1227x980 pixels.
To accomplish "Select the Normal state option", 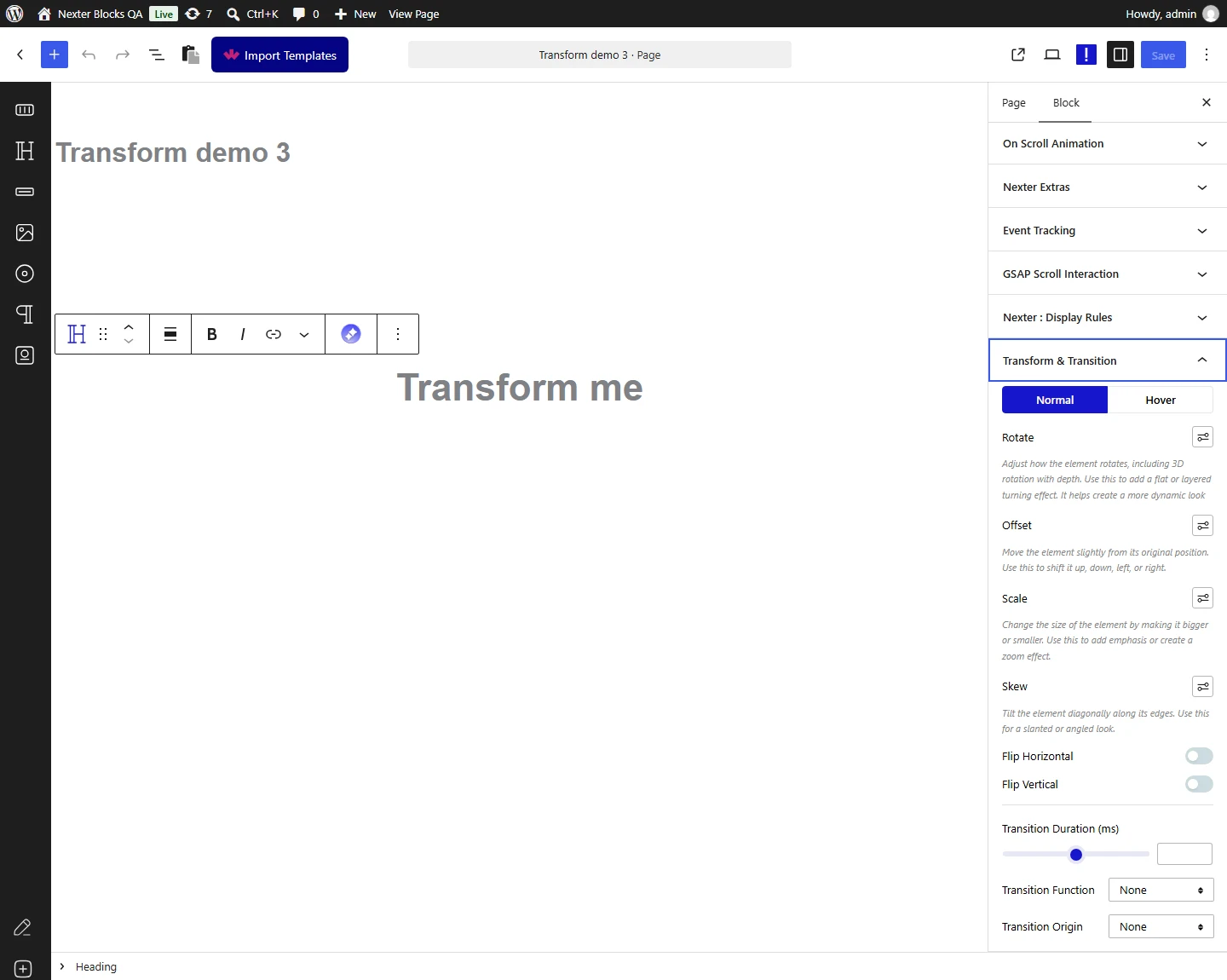I will coord(1055,400).
